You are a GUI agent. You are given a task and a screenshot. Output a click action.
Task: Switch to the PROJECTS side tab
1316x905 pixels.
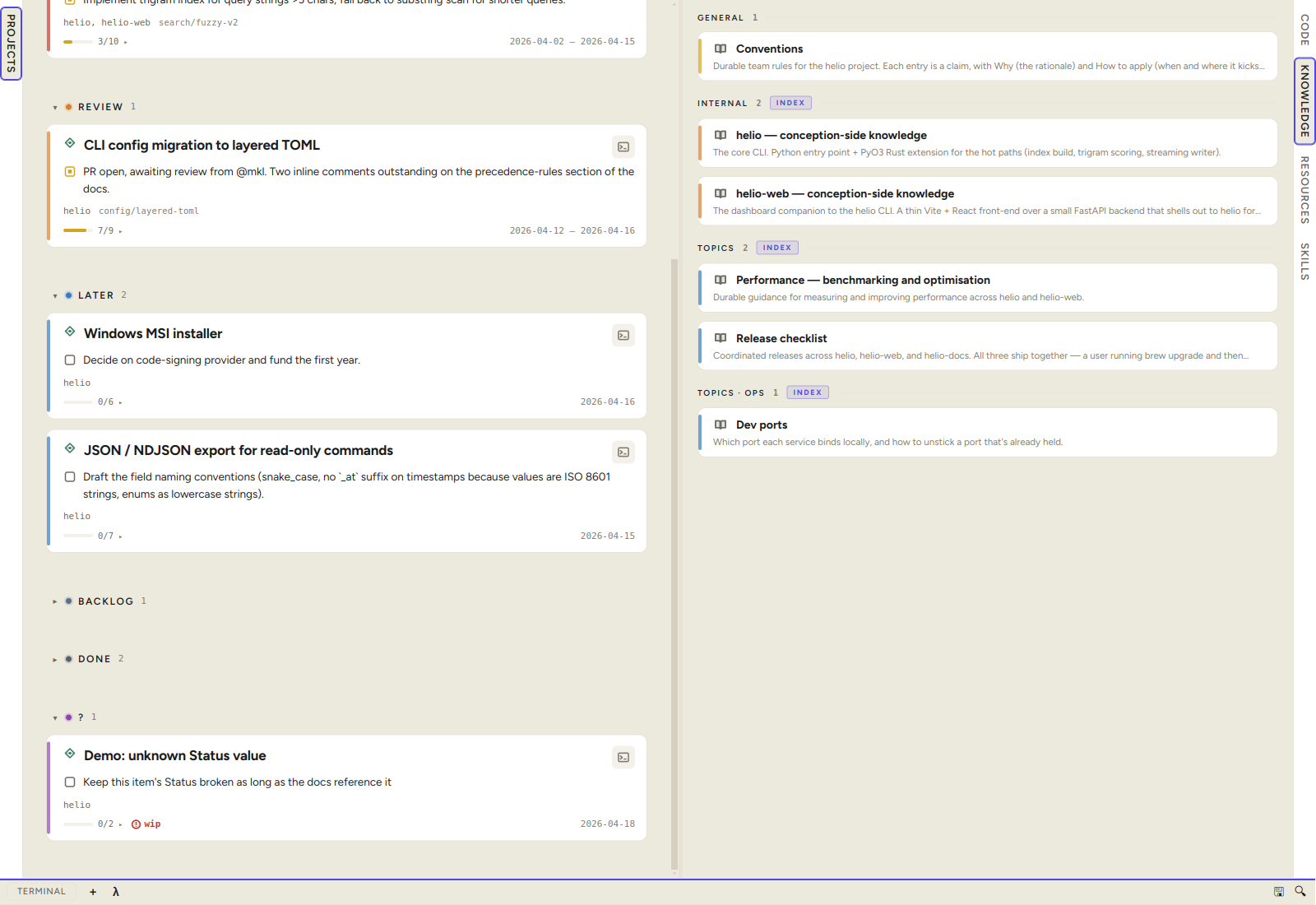(x=11, y=43)
